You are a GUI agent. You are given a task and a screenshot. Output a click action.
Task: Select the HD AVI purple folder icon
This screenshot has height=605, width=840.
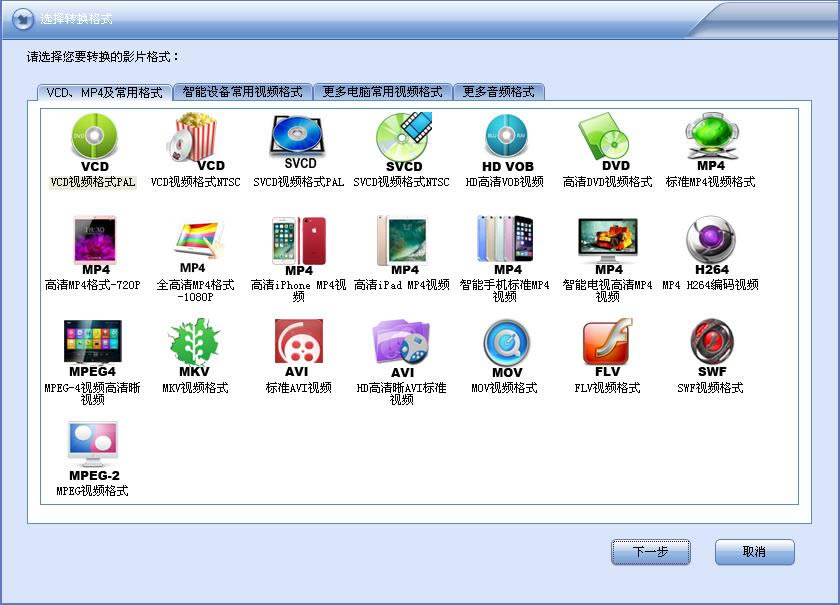tap(402, 348)
